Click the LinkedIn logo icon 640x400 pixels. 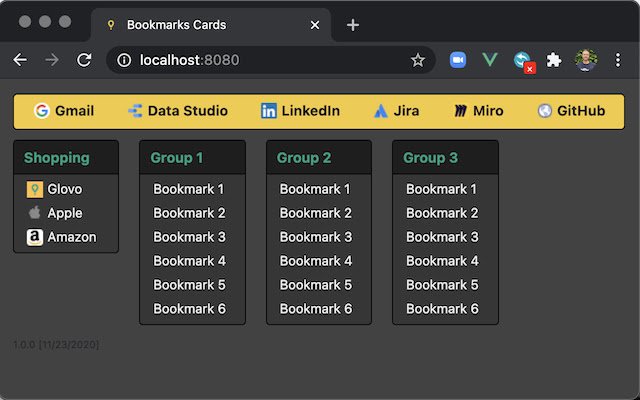[x=269, y=111]
